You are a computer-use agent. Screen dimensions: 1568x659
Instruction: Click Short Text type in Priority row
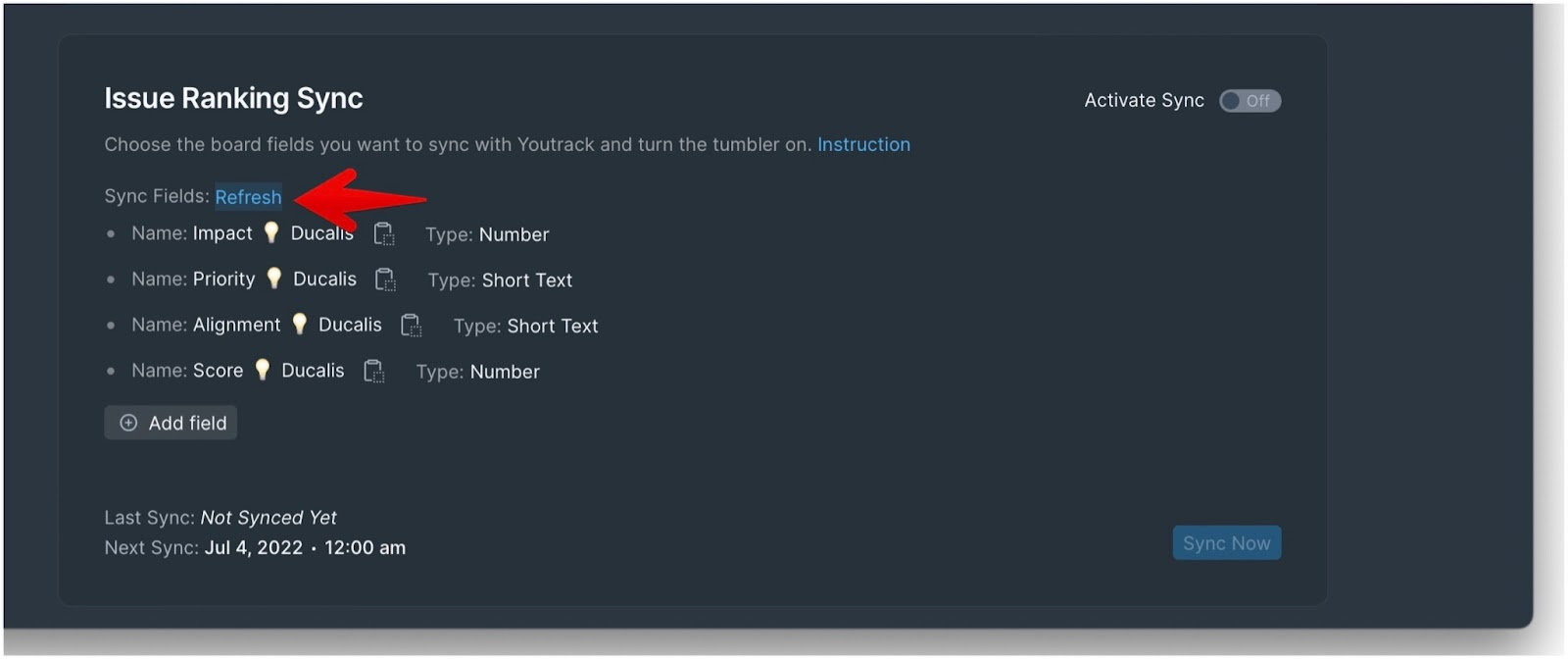(x=527, y=280)
